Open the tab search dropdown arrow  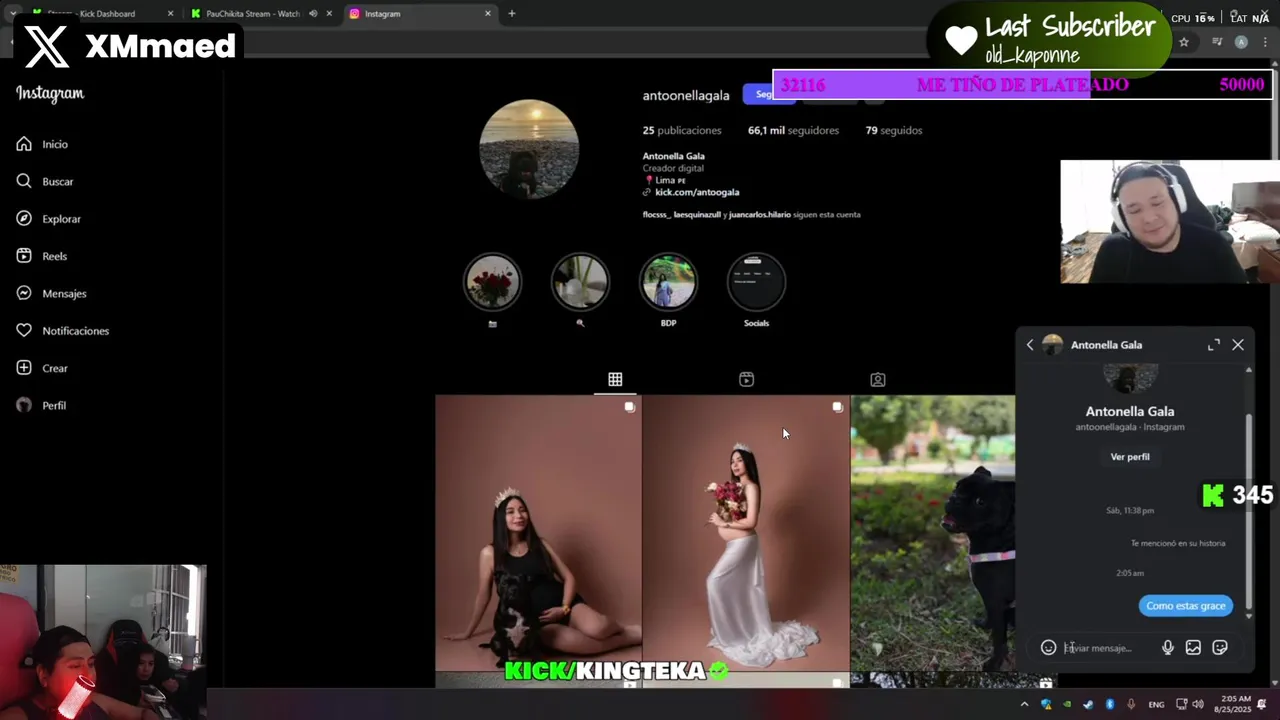13,14
